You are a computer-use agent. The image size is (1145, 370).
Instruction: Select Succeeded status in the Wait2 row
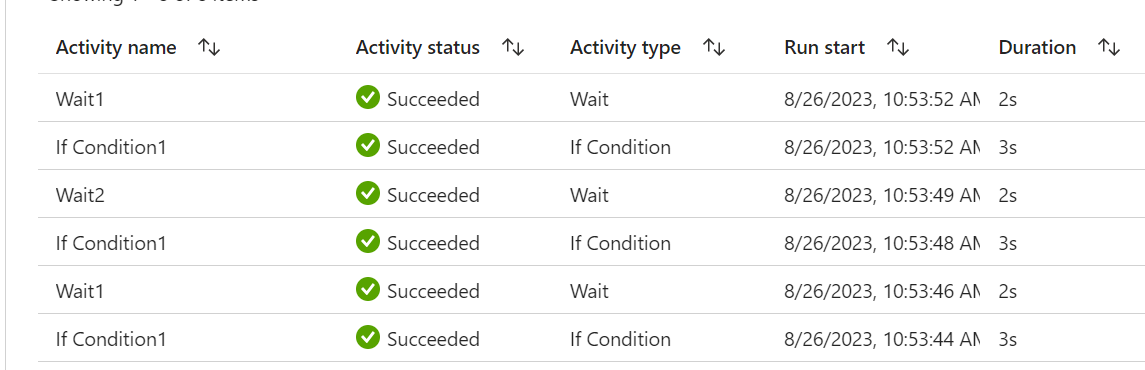point(433,195)
